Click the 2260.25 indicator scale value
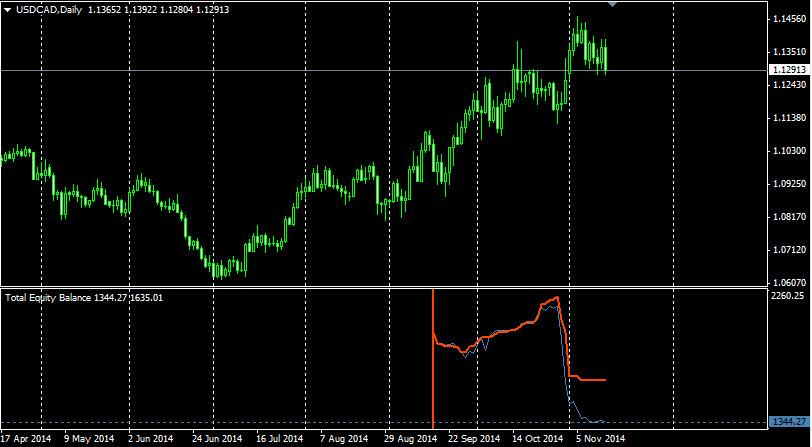 click(x=788, y=296)
